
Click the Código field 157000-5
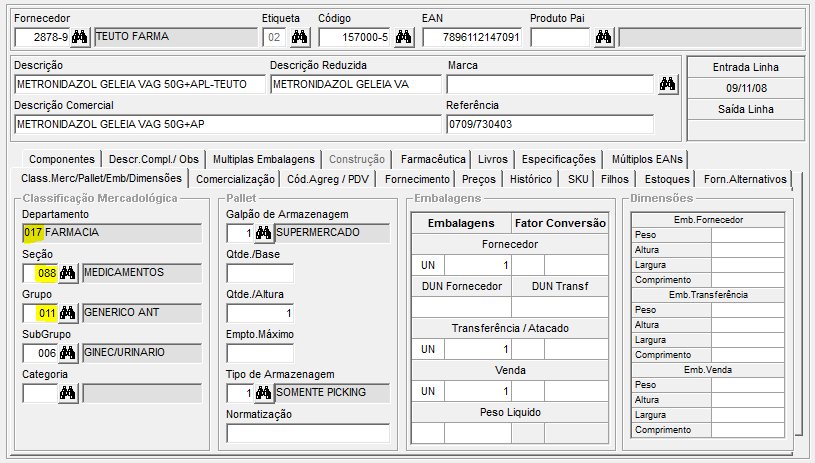[355, 37]
